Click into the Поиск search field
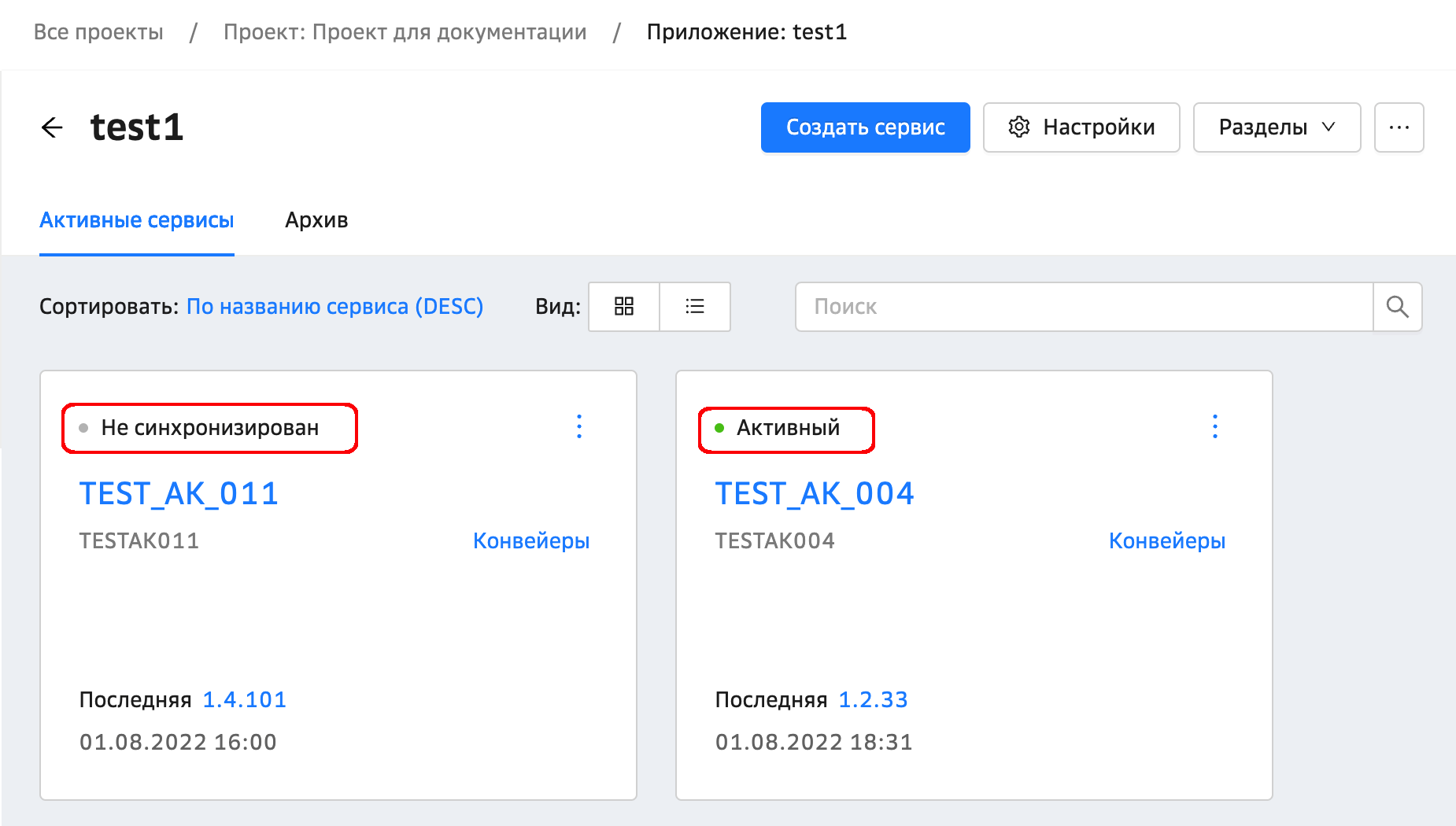 pyautogui.click(x=1084, y=307)
